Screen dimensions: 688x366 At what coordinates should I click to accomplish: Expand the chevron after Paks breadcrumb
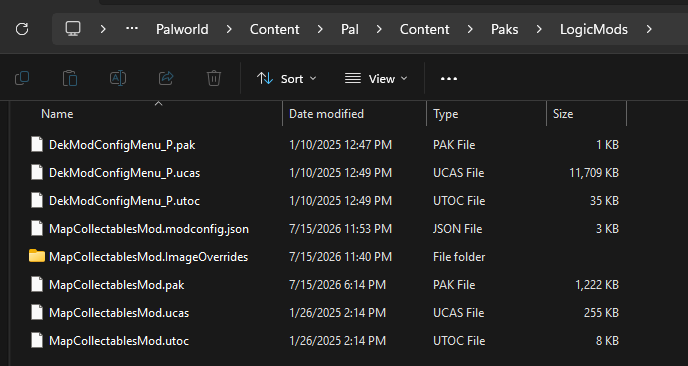point(539,29)
